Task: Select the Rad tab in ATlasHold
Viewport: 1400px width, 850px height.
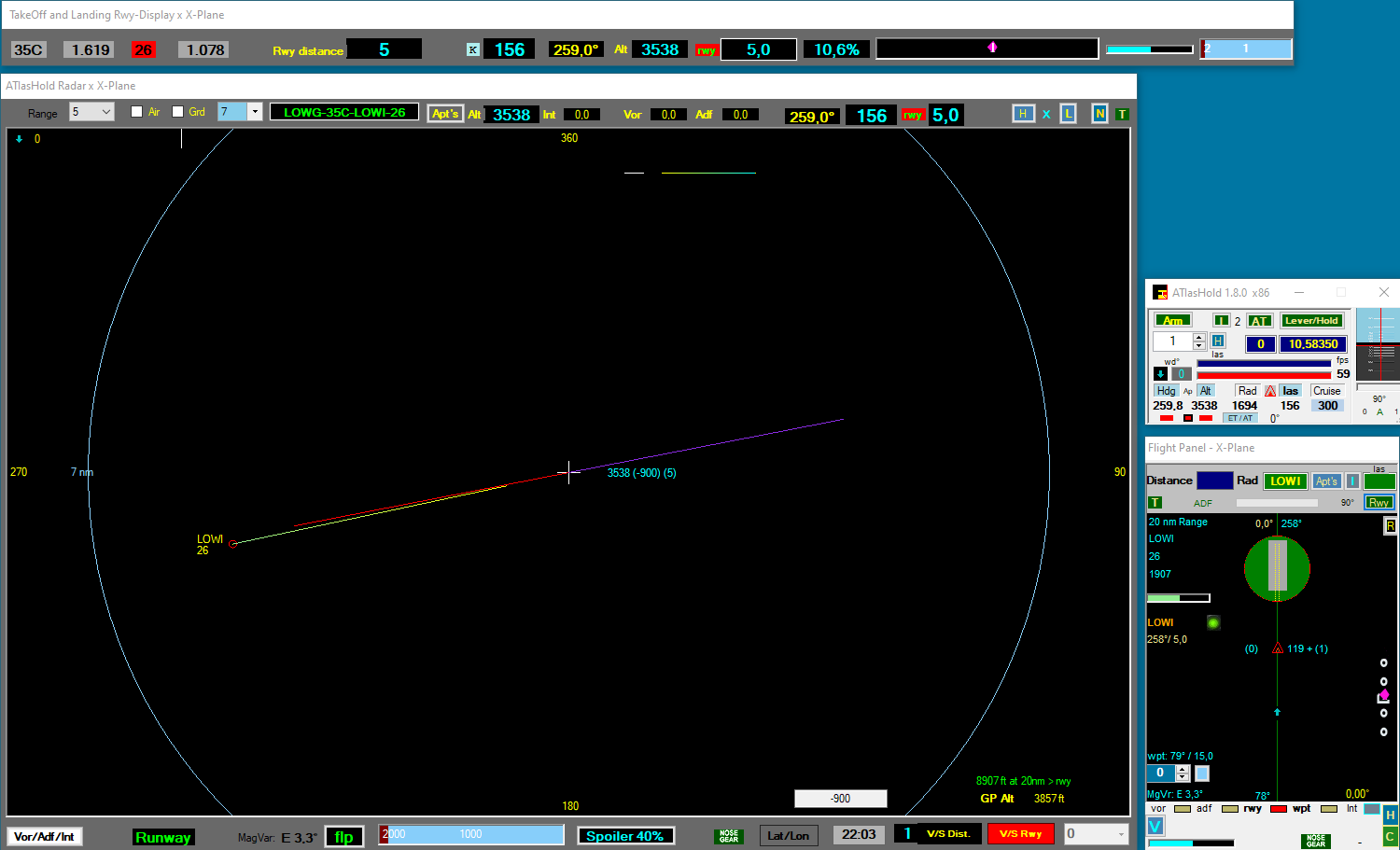Action: [1247, 391]
